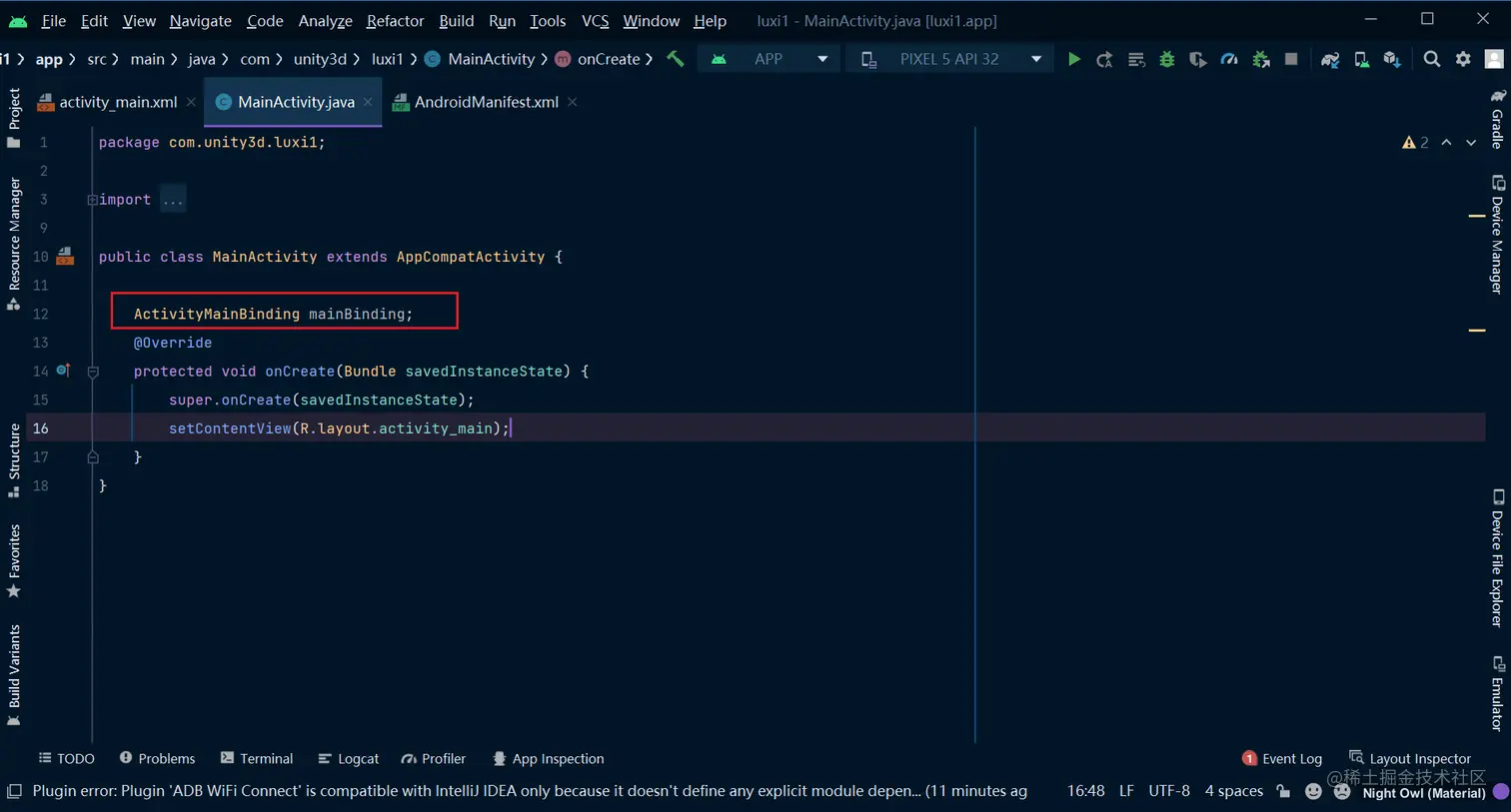Click the LF line separator in status bar
Image resolution: width=1511 pixels, height=812 pixels.
(1126, 791)
